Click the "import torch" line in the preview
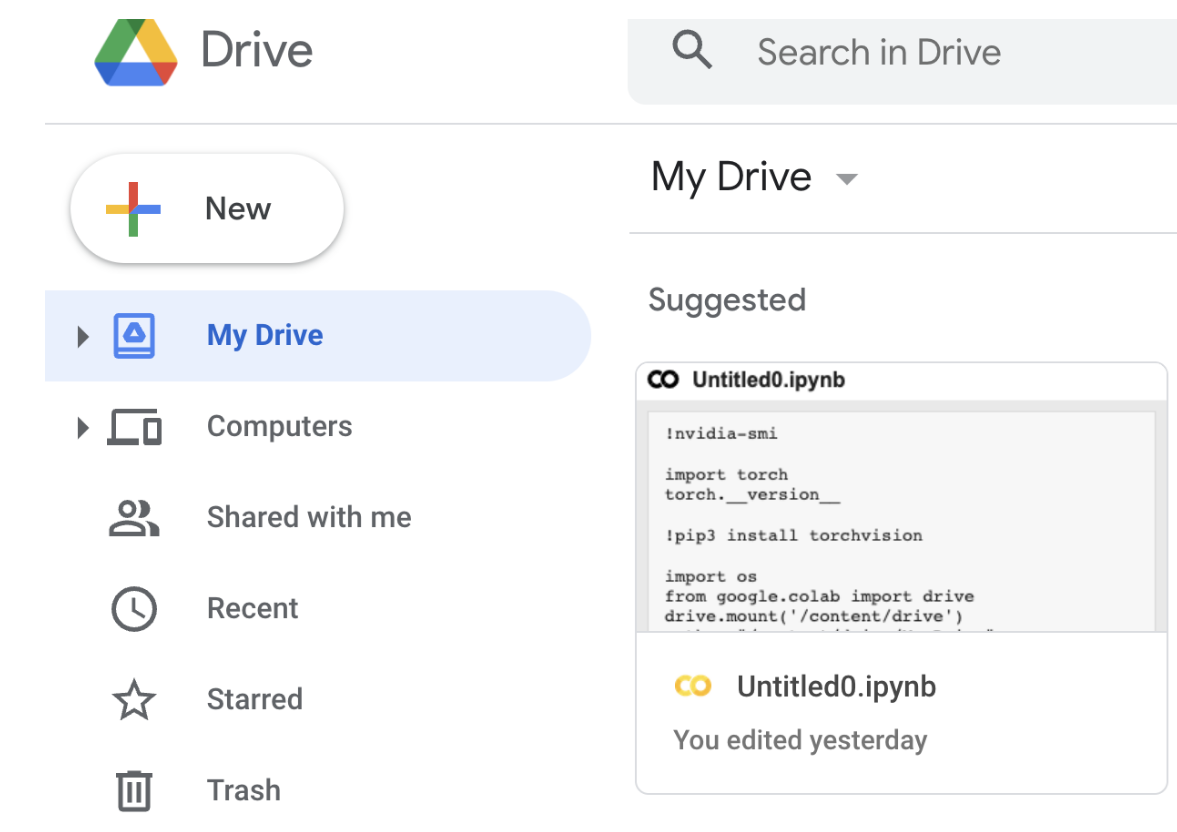Viewport: 1177px width, 832px height. [x=726, y=475]
